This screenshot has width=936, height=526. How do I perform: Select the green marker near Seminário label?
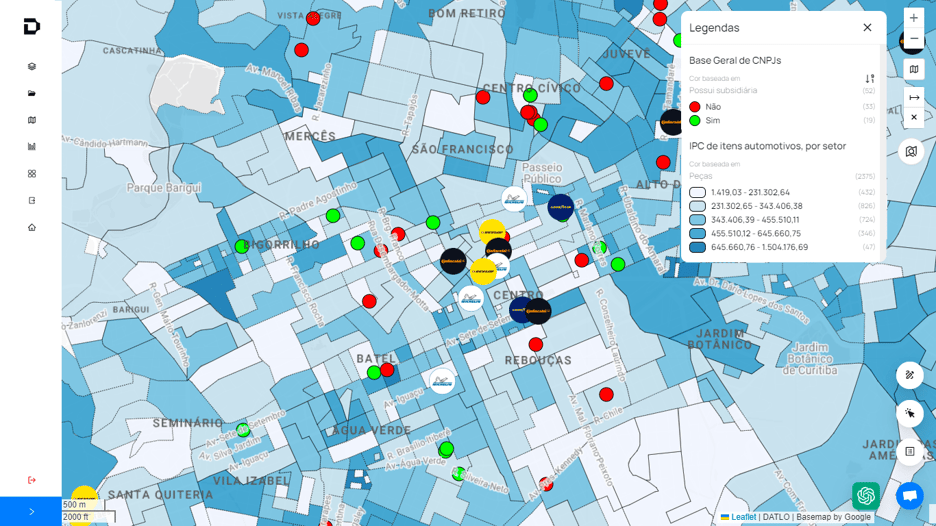[x=242, y=430]
